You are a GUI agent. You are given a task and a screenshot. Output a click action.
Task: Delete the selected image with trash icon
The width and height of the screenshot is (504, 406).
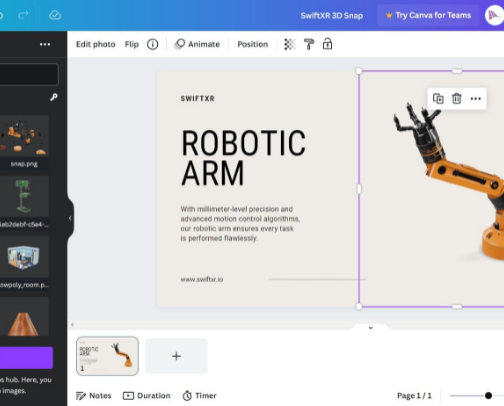coord(457,99)
